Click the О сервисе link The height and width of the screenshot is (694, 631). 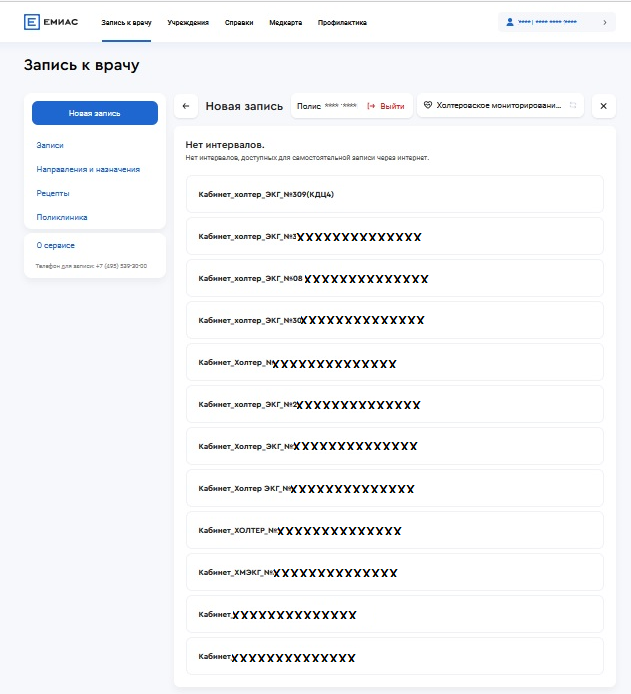coord(56,245)
